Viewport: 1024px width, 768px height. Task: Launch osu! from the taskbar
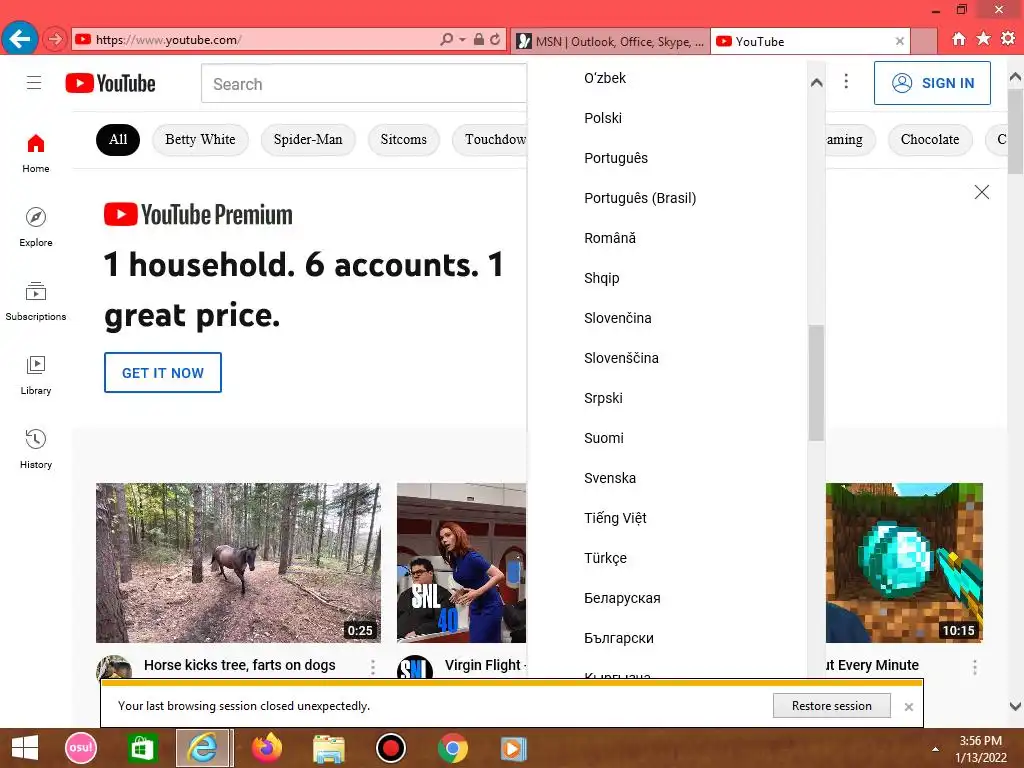point(81,748)
